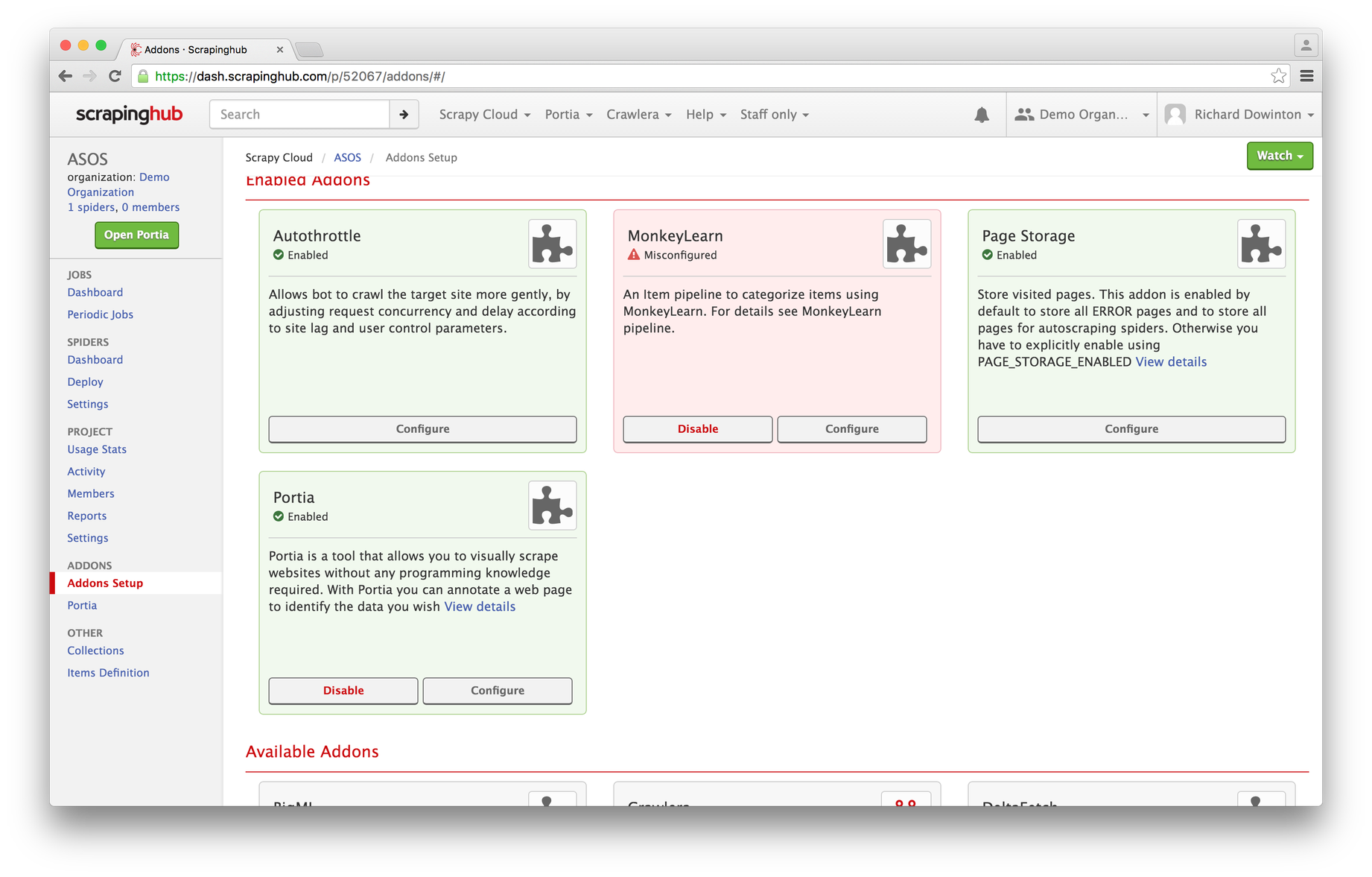Open Portia View details link

pos(480,607)
